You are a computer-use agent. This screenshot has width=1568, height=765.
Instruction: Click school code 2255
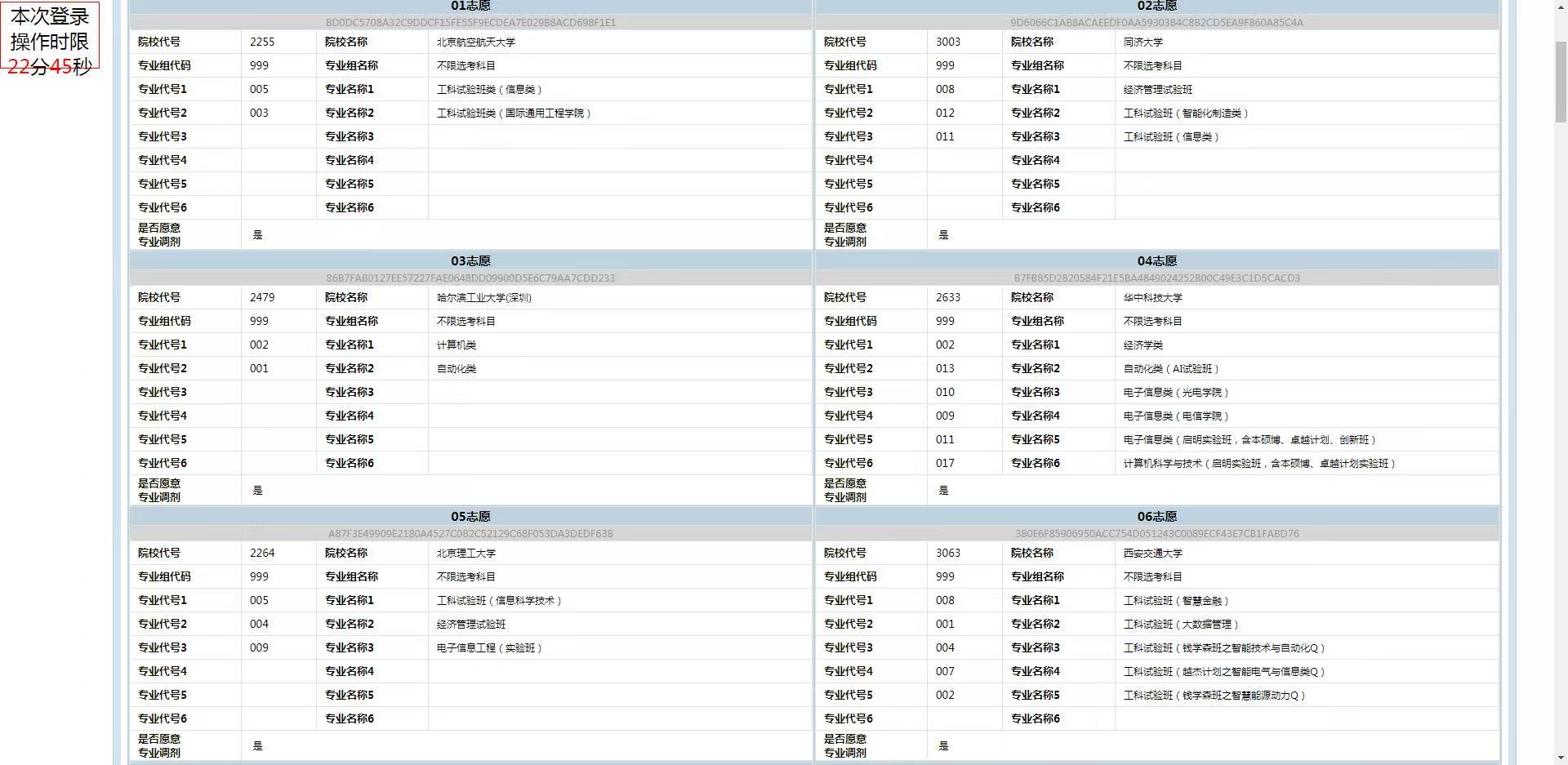click(262, 42)
